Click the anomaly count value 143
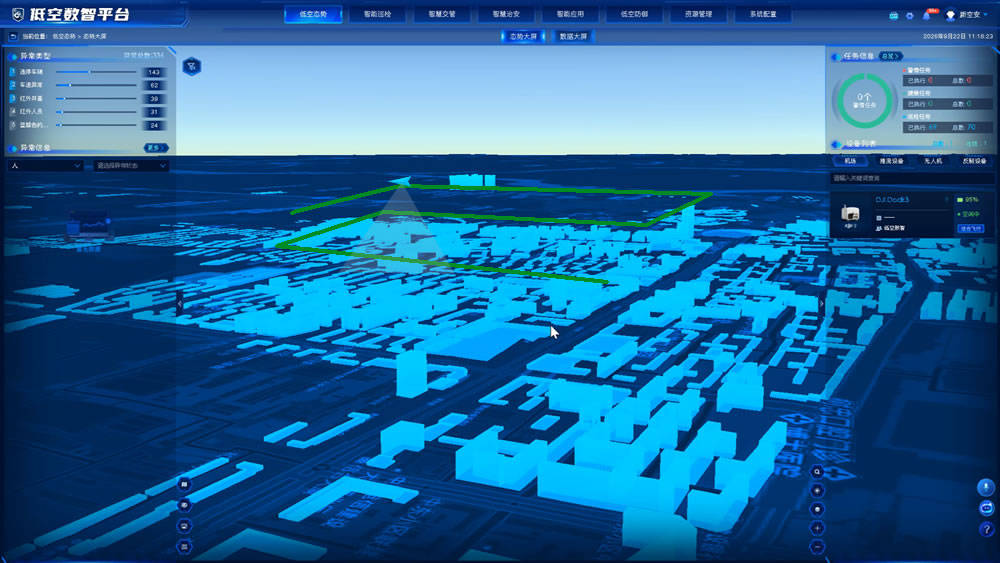Viewport: 1000px width, 563px height. tap(154, 72)
